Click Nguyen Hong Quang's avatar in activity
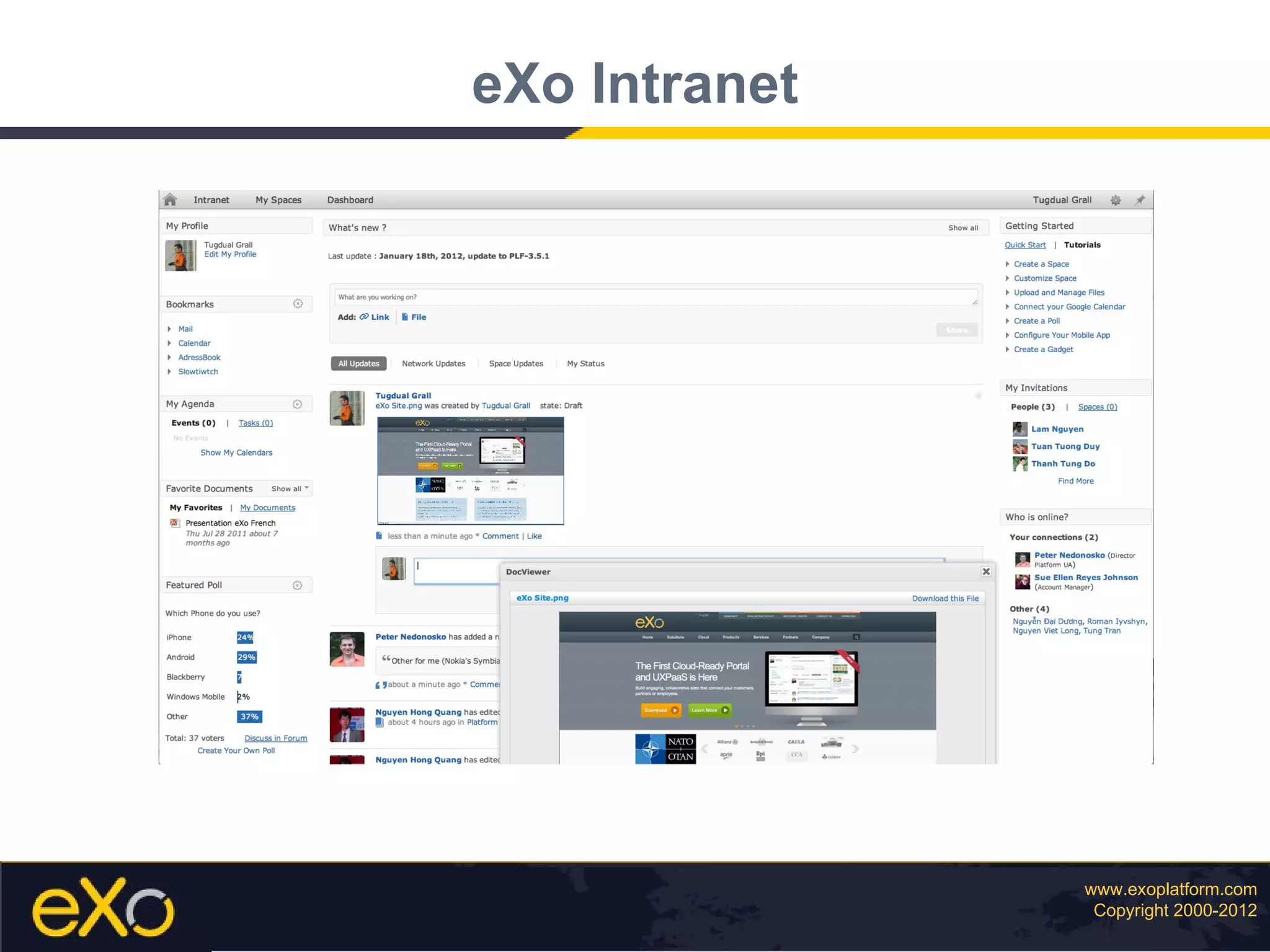 (x=347, y=725)
